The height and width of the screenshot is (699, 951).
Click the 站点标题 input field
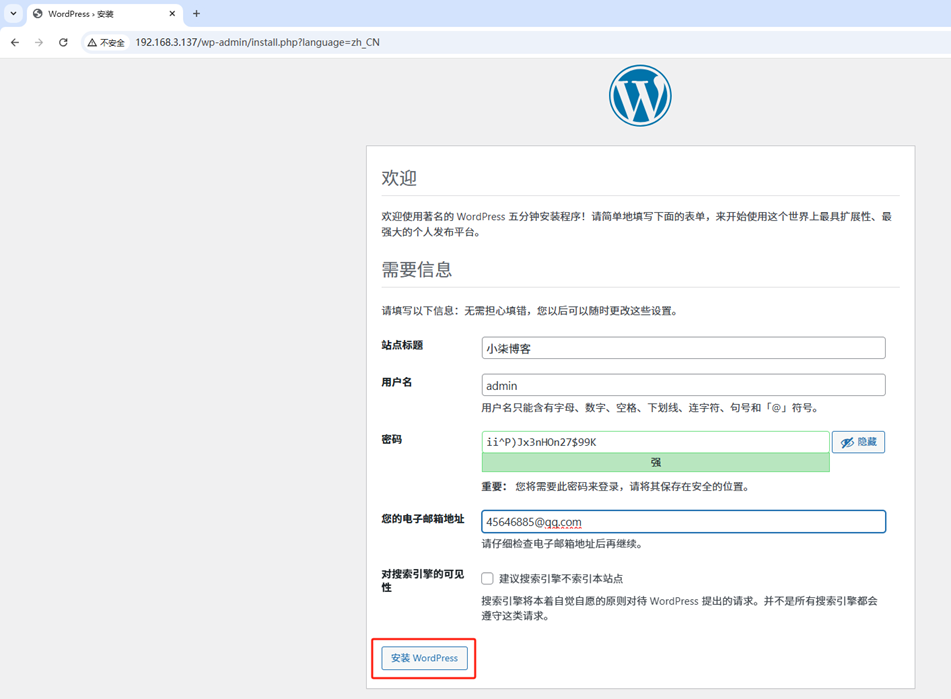click(684, 348)
